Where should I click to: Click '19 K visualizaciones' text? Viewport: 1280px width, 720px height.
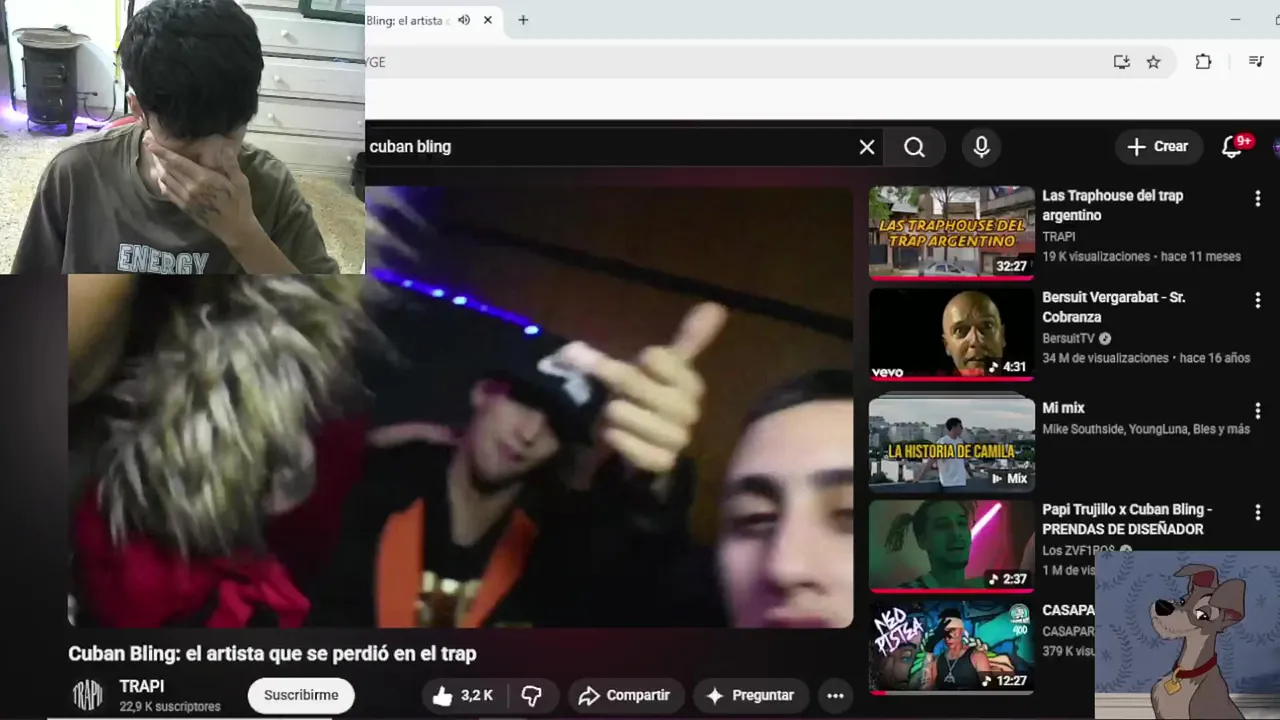click(1096, 257)
